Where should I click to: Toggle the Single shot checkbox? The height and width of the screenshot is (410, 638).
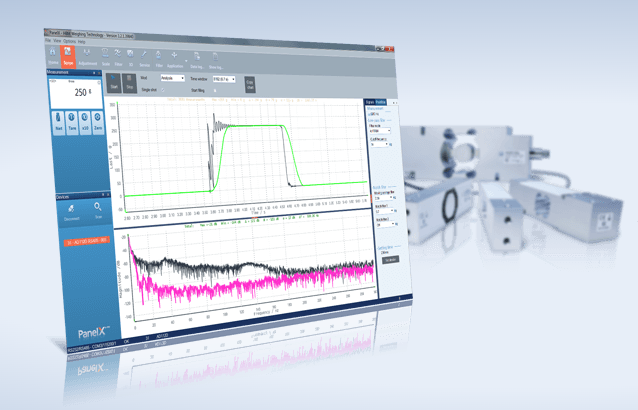(163, 89)
